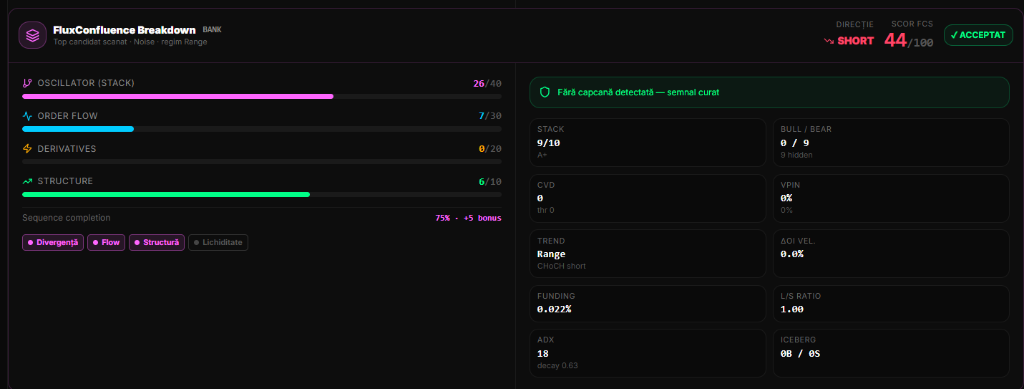Open the VPIN metric card

coord(891,198)
